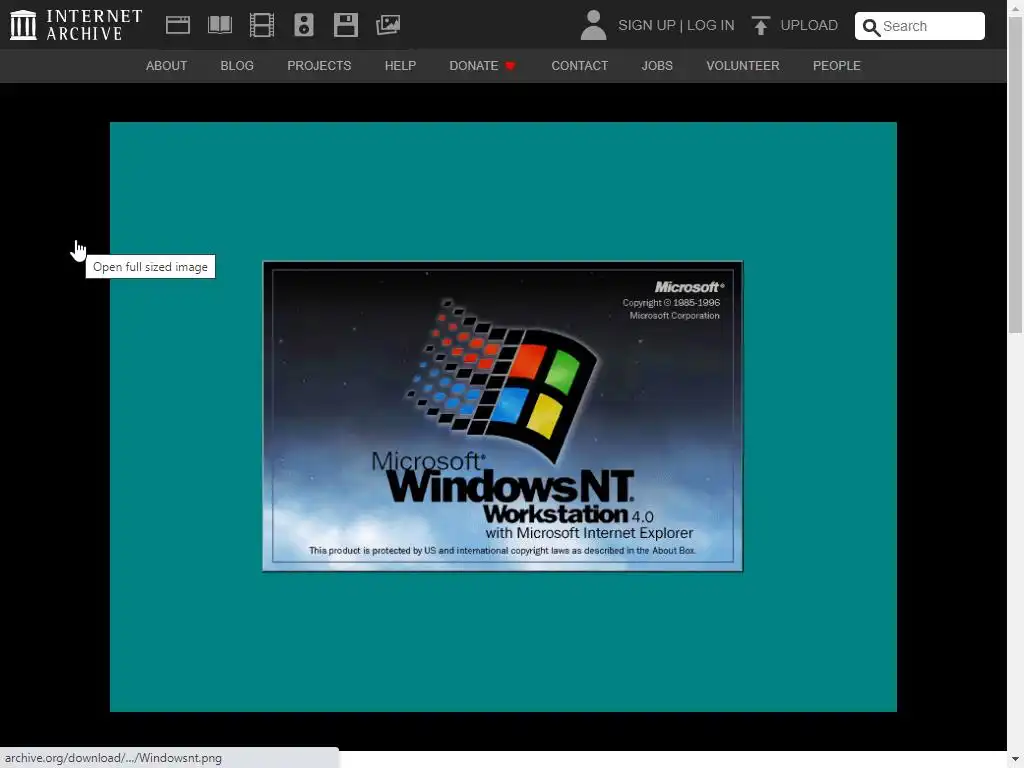The width and height of the screenshot is (1024, 768).
Task: Open the Internet Archive home logo
Action: pyautogui.click(x=76, y=25)
